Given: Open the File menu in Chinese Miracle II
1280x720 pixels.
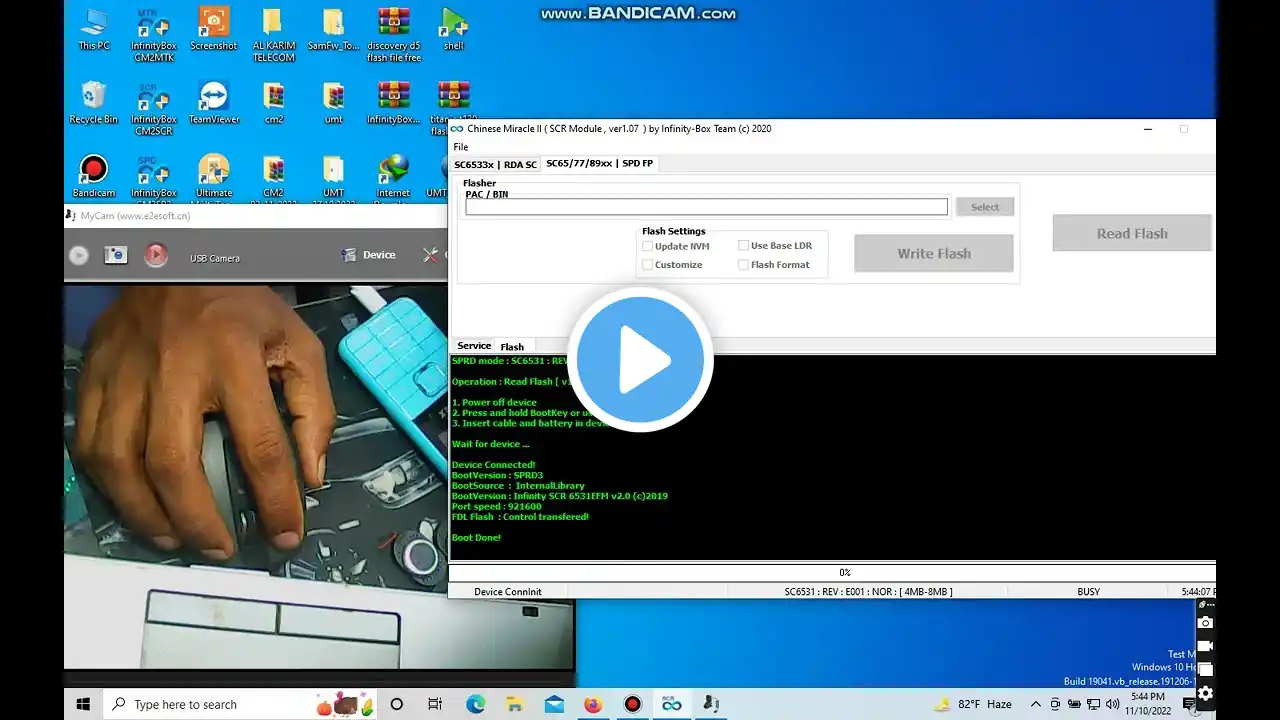Looking at the screenshot, I should pyautogui.click(x=461, y=147).
